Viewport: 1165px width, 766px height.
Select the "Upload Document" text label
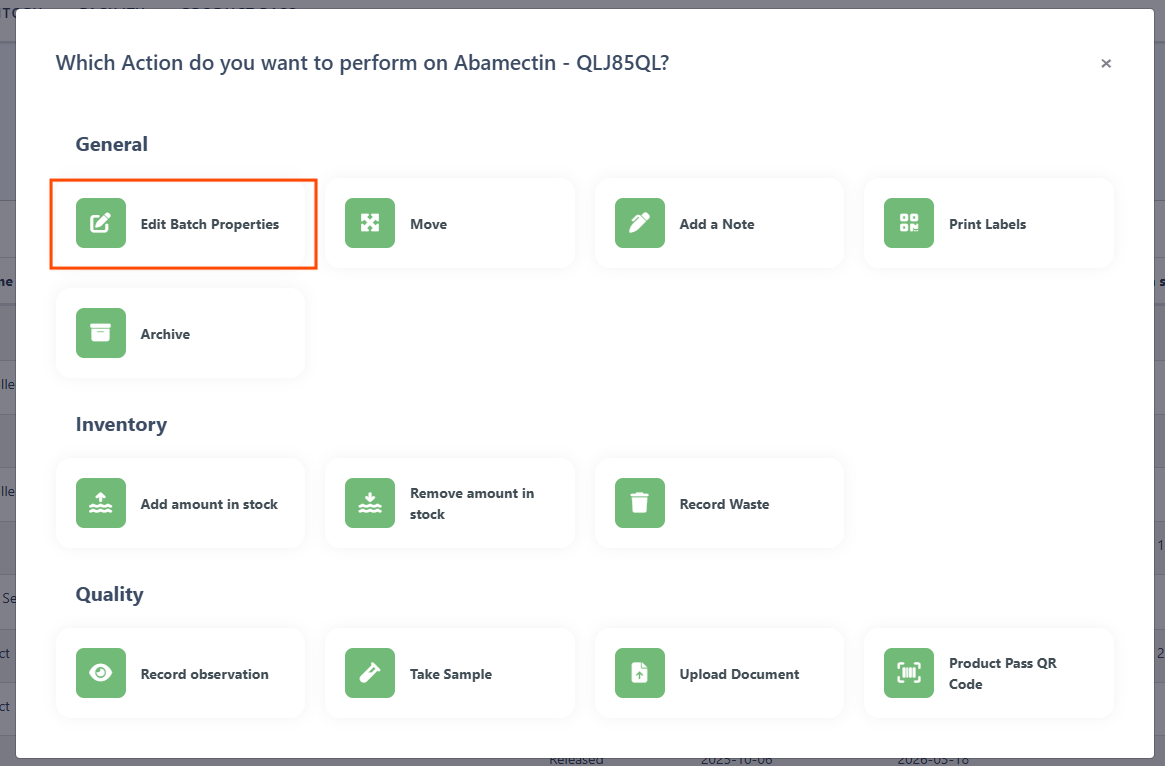(740, 674)
